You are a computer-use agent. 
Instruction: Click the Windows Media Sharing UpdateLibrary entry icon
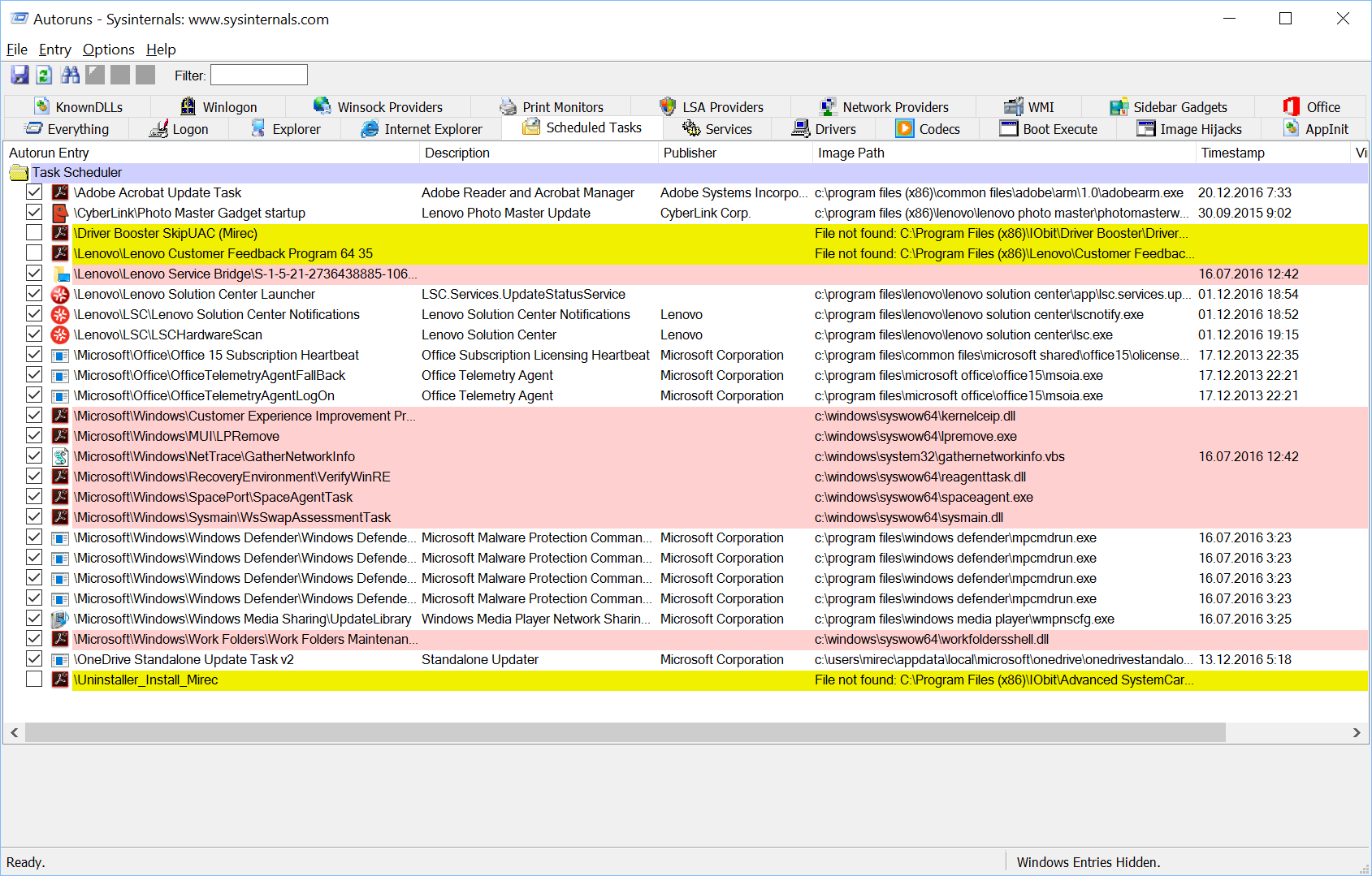tap(60, 619)
